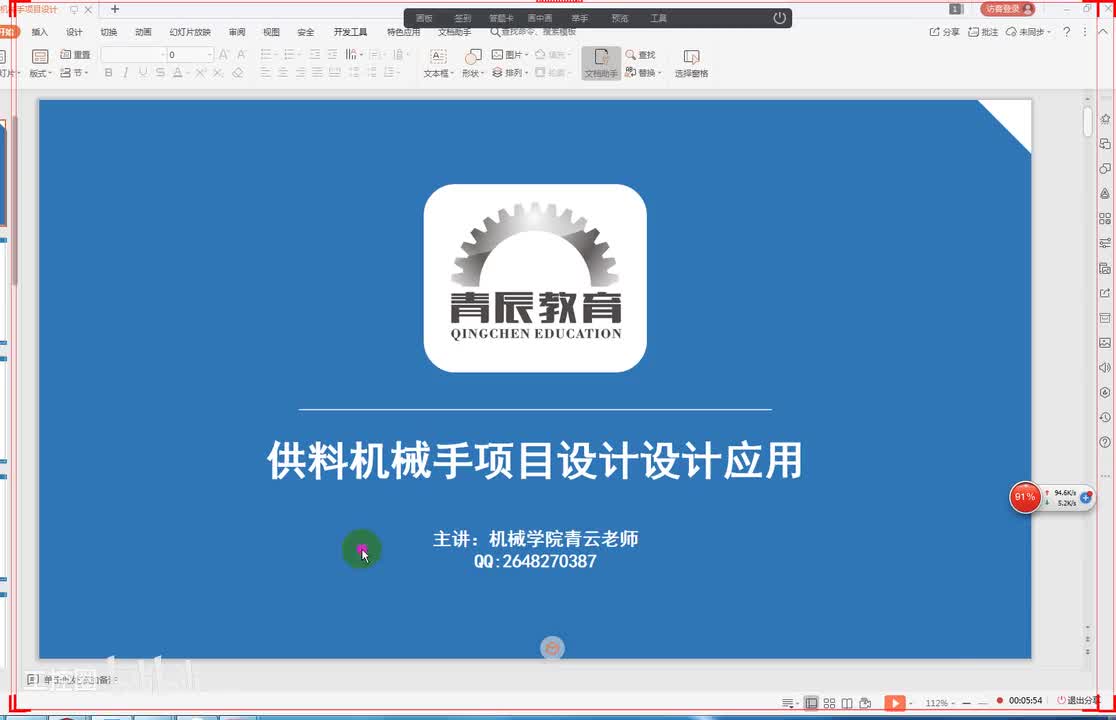This screenshot has height=720, width=1116.
Task: Click the notes toggle icon in status bar
Action: [x=790, y=703]
